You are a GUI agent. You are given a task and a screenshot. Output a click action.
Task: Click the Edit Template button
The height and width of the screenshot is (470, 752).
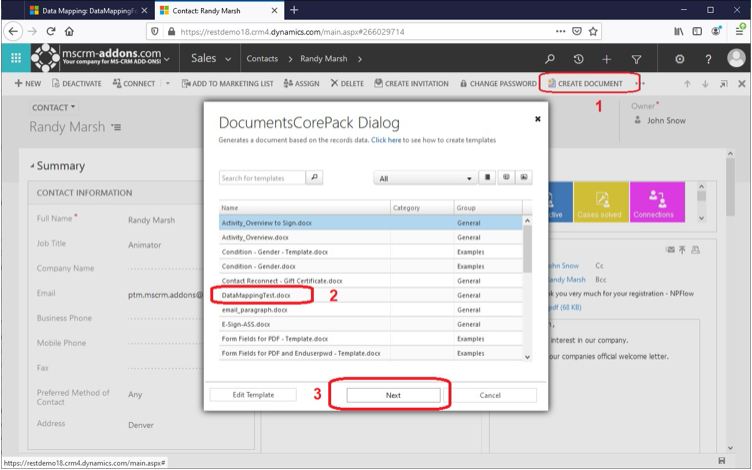point(253,395)
